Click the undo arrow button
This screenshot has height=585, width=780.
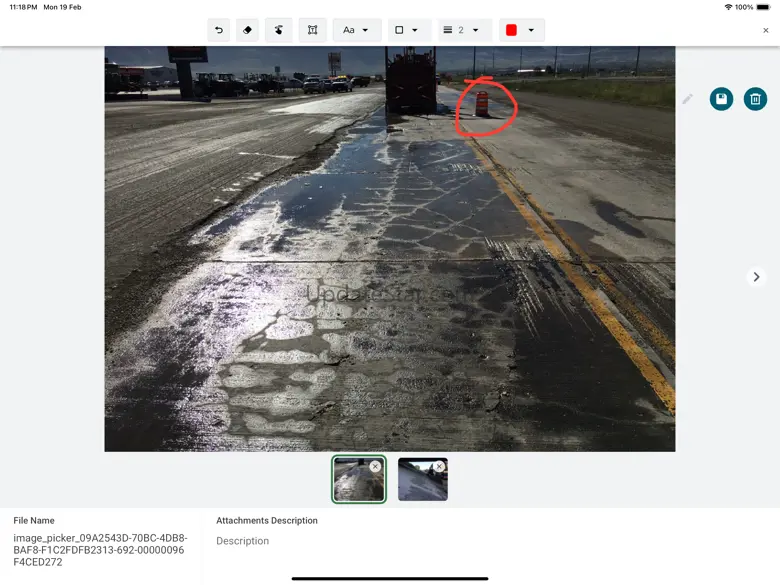click(219, 30)
